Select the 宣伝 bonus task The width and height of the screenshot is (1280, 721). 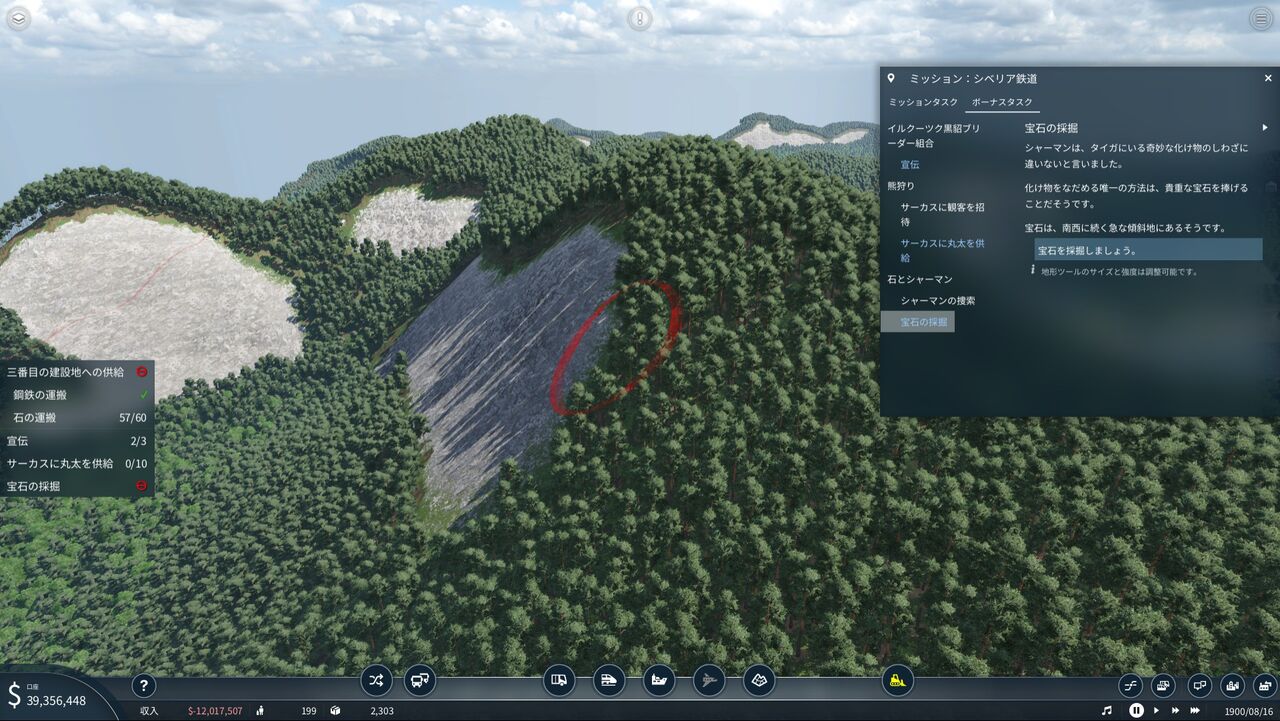910,164
